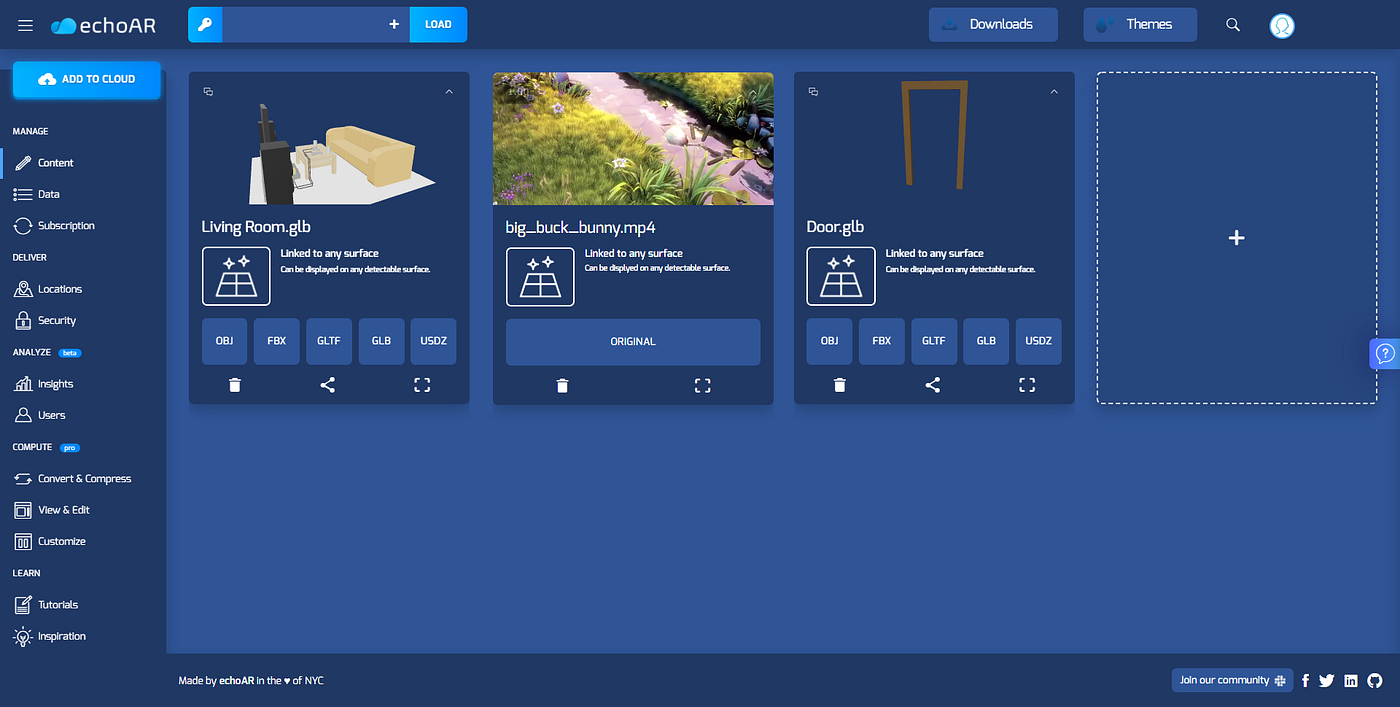Download the ORIGINAL big_buck_bunny.mp4 file

(x=632, y=341)
